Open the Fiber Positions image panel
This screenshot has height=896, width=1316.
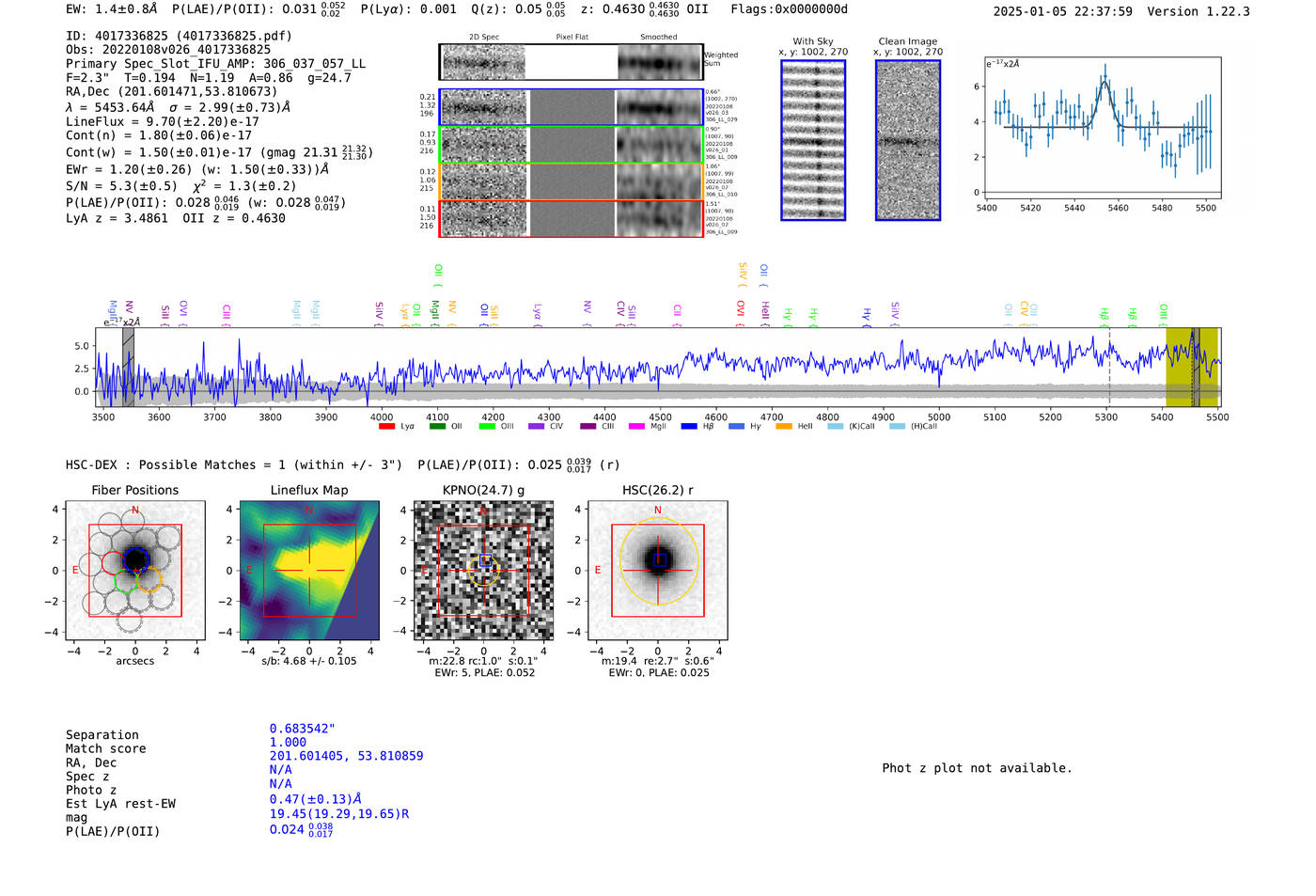point(134,571)
